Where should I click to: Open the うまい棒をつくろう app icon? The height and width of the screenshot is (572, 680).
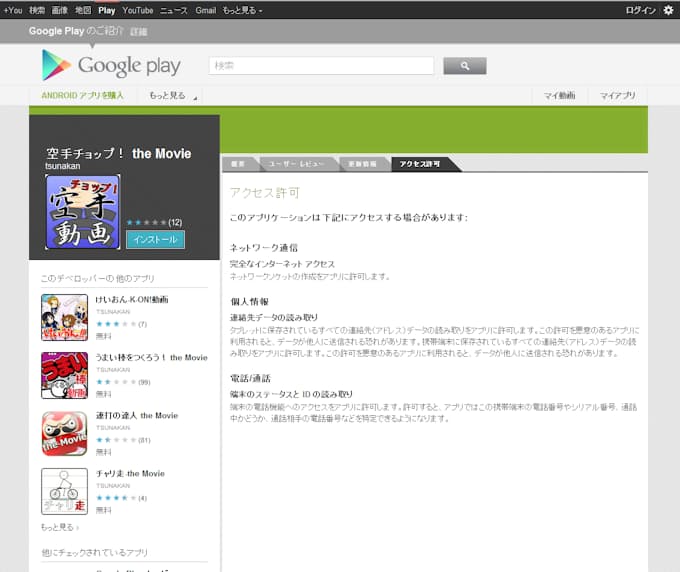(x=64, y=375)
